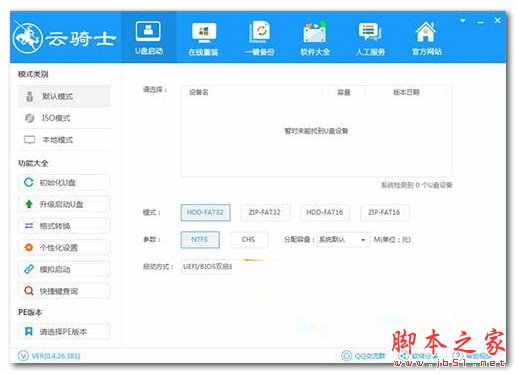Image resolution: width=517 pixels, height=374 pixels.
Task: Select 默认模式 in sidebar
Action: pos(64,96)
